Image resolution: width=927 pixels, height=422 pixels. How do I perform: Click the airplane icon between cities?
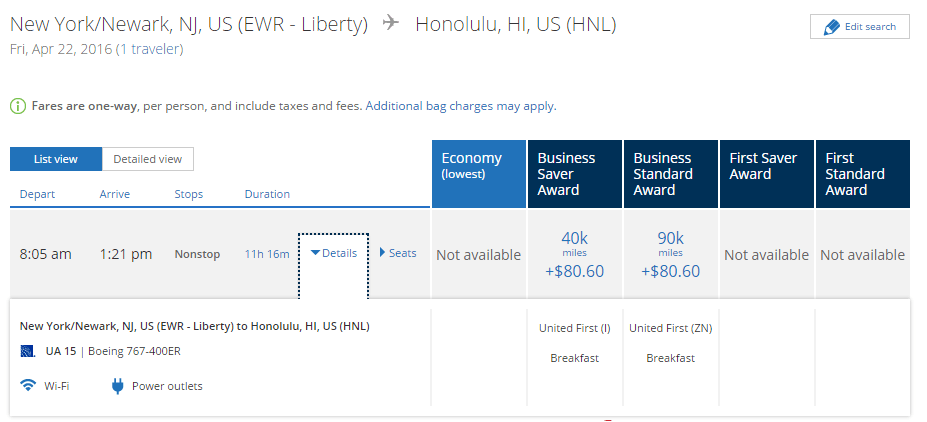pos(391,24)
